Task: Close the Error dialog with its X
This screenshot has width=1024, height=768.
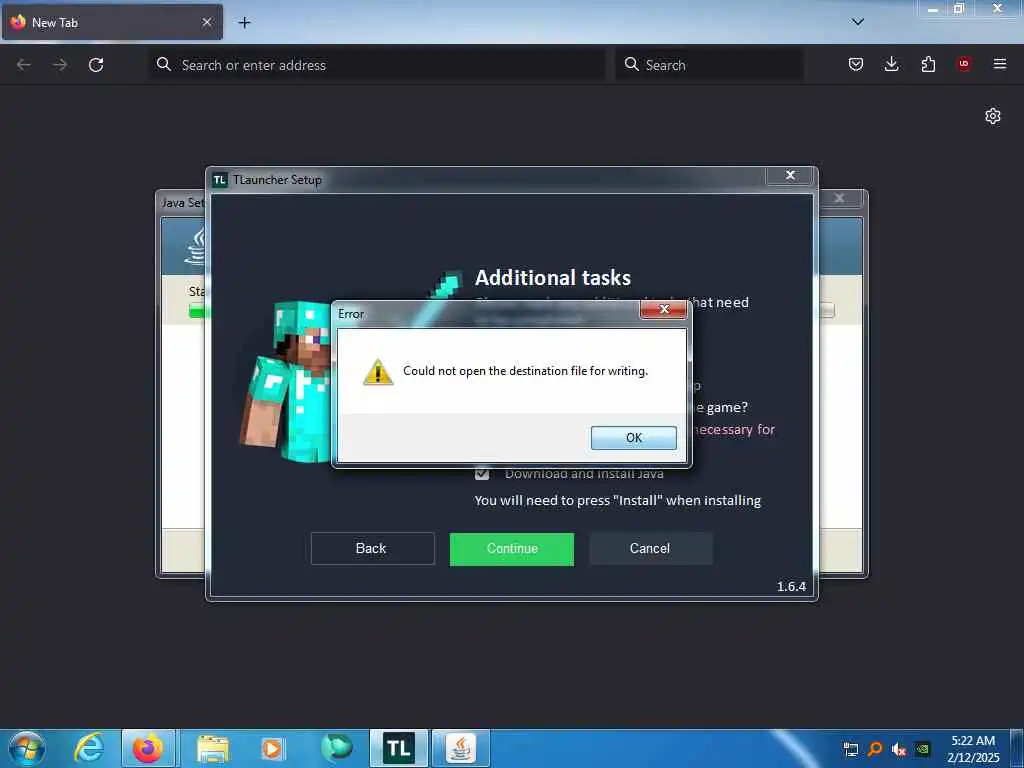Action: [x=664, y=310]
